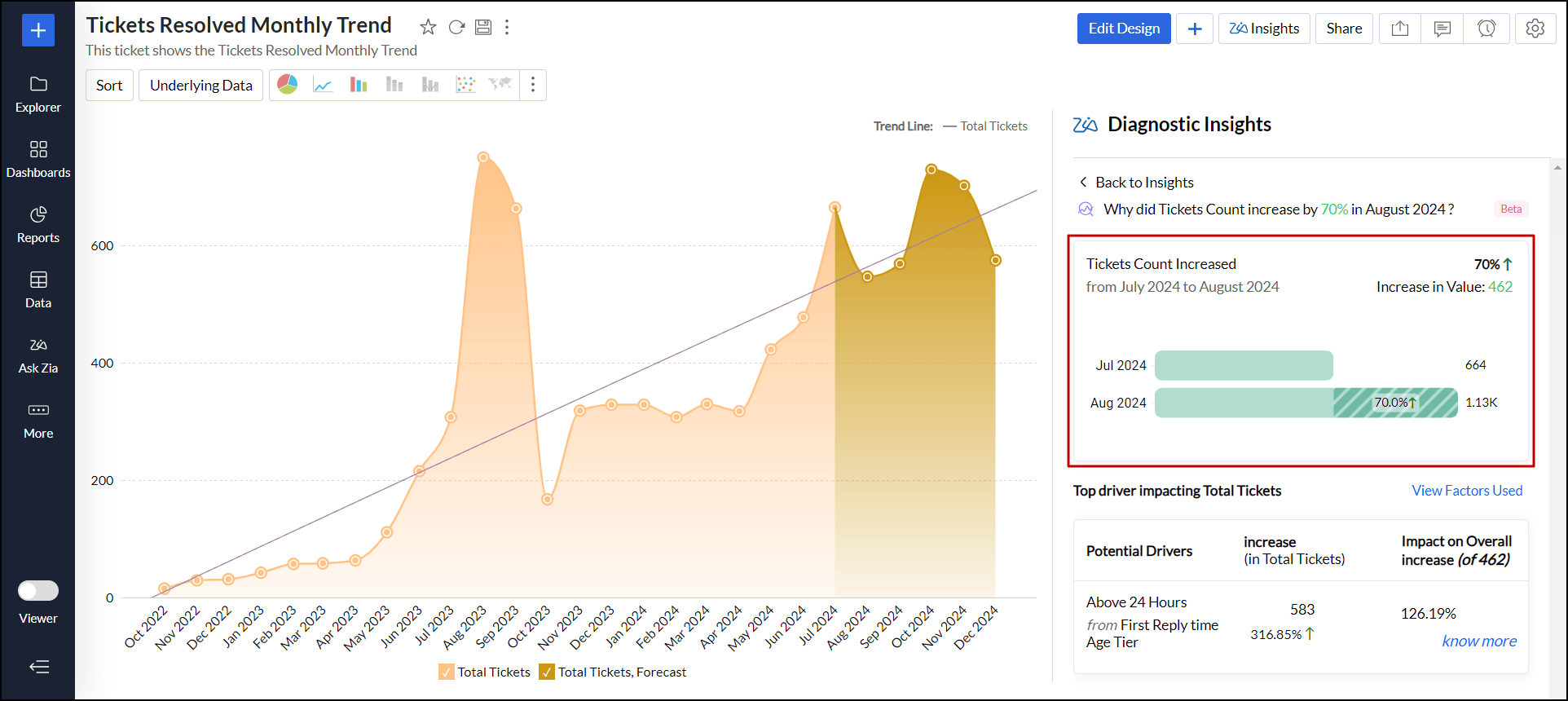This screenshot has width=1568, height=701.
Task: Open Dashboards in the left sidebar
Action: (38, 159)
